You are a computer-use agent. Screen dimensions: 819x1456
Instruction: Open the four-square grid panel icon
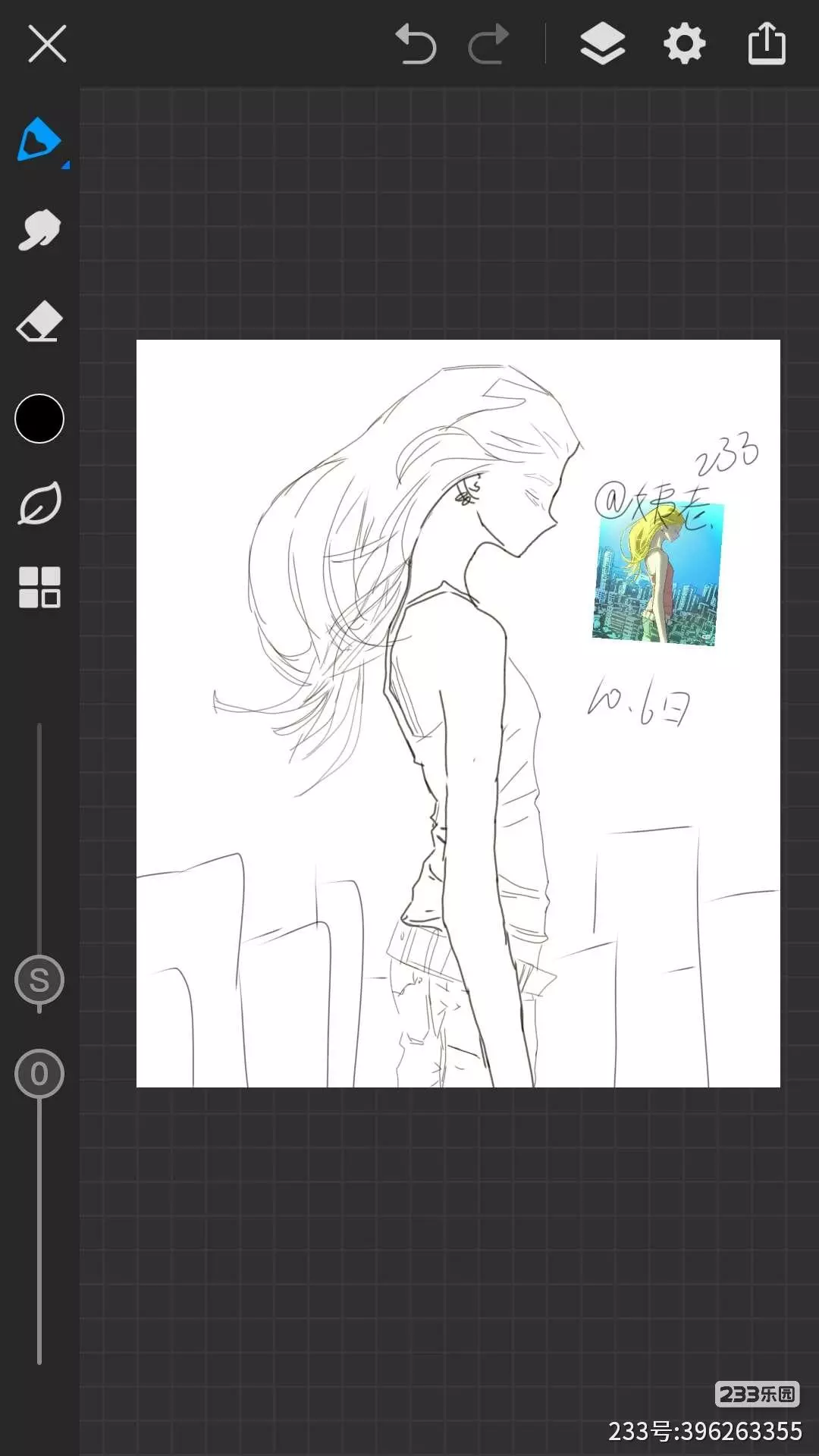point(39,587)
